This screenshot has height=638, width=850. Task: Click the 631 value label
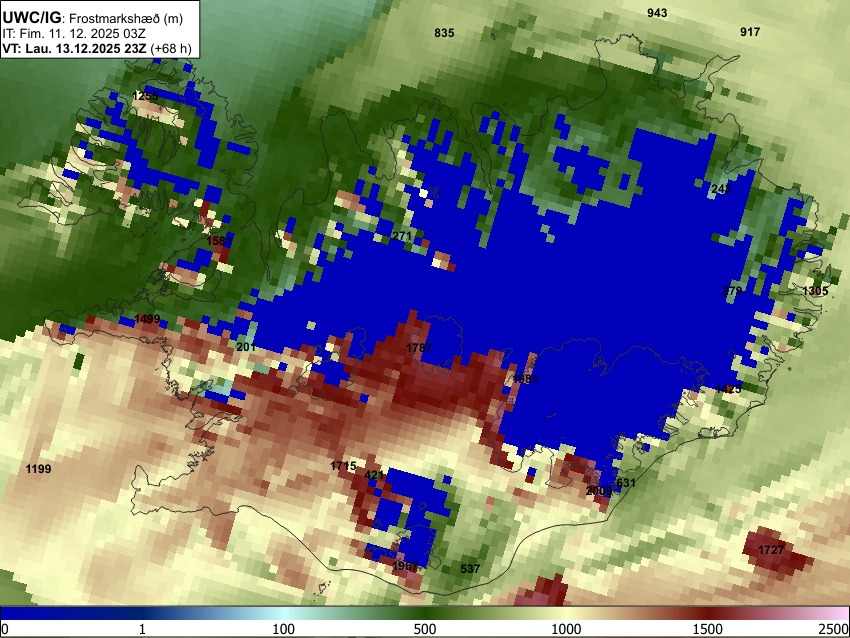[x=626, y=482]
